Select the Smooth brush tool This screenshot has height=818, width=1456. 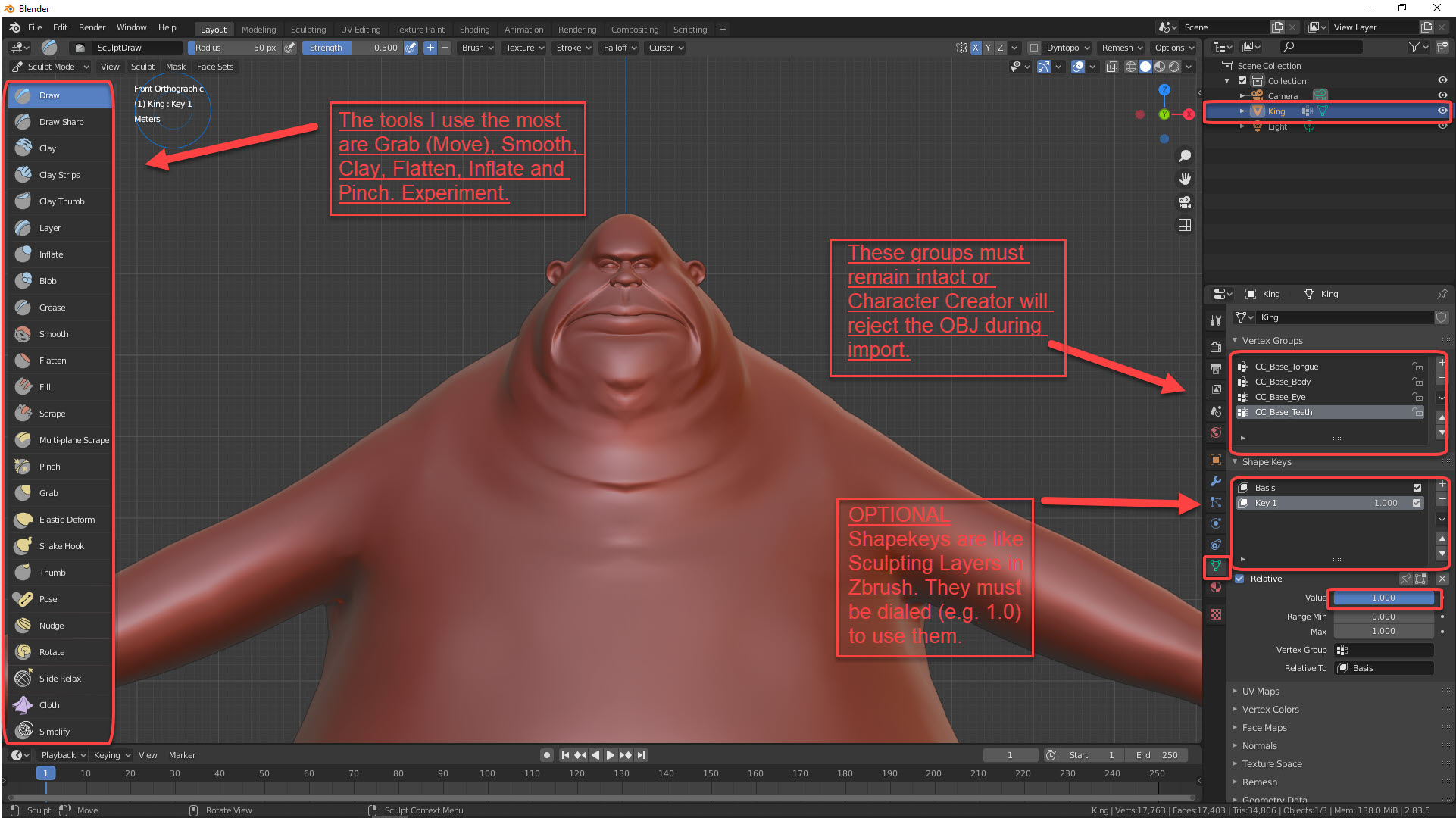[61, 334]
